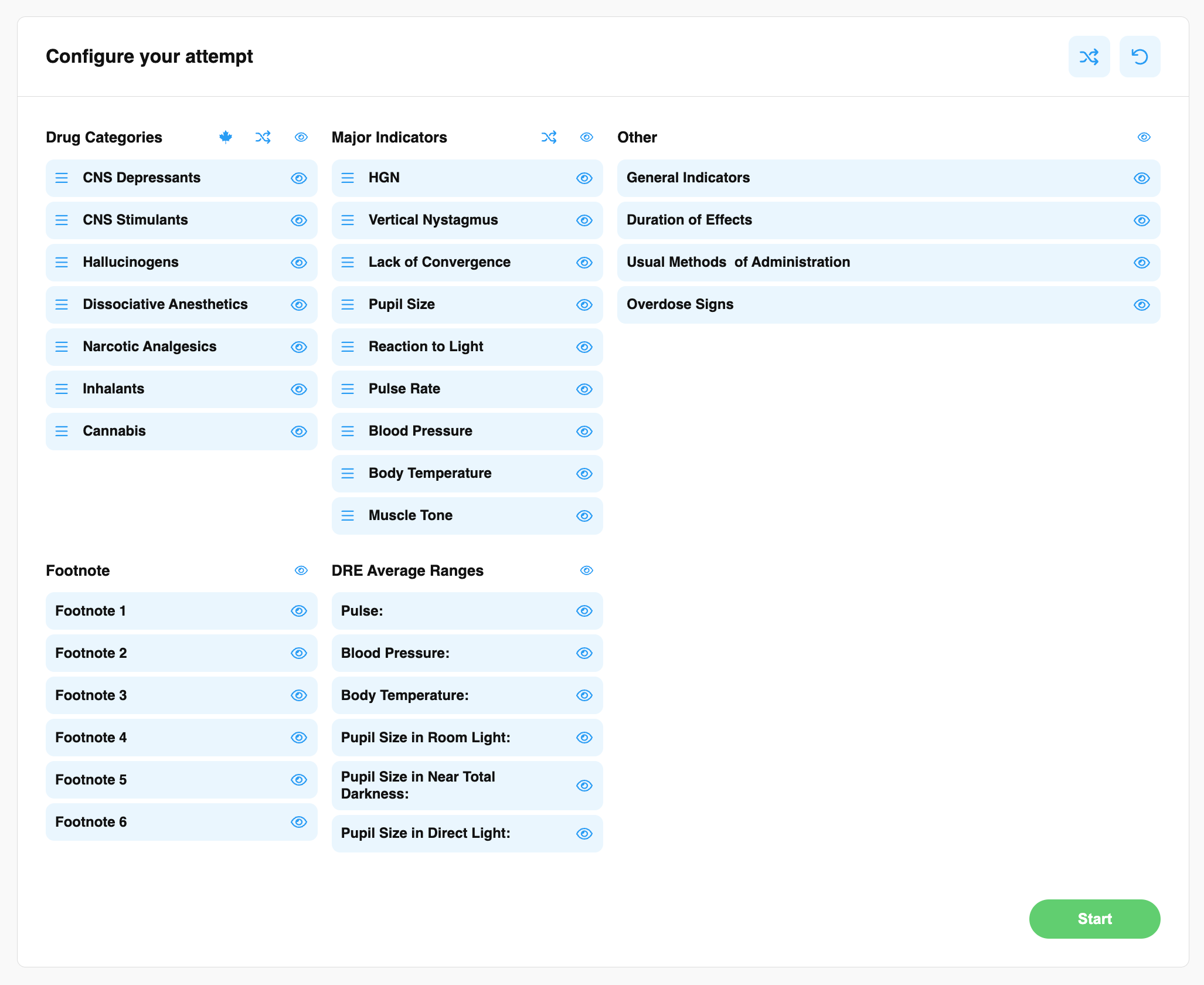The height and width of the screenshot is (985, 1204).
Task: Grab the drag handle of CNS Depressants
Action: coord(62,178)
